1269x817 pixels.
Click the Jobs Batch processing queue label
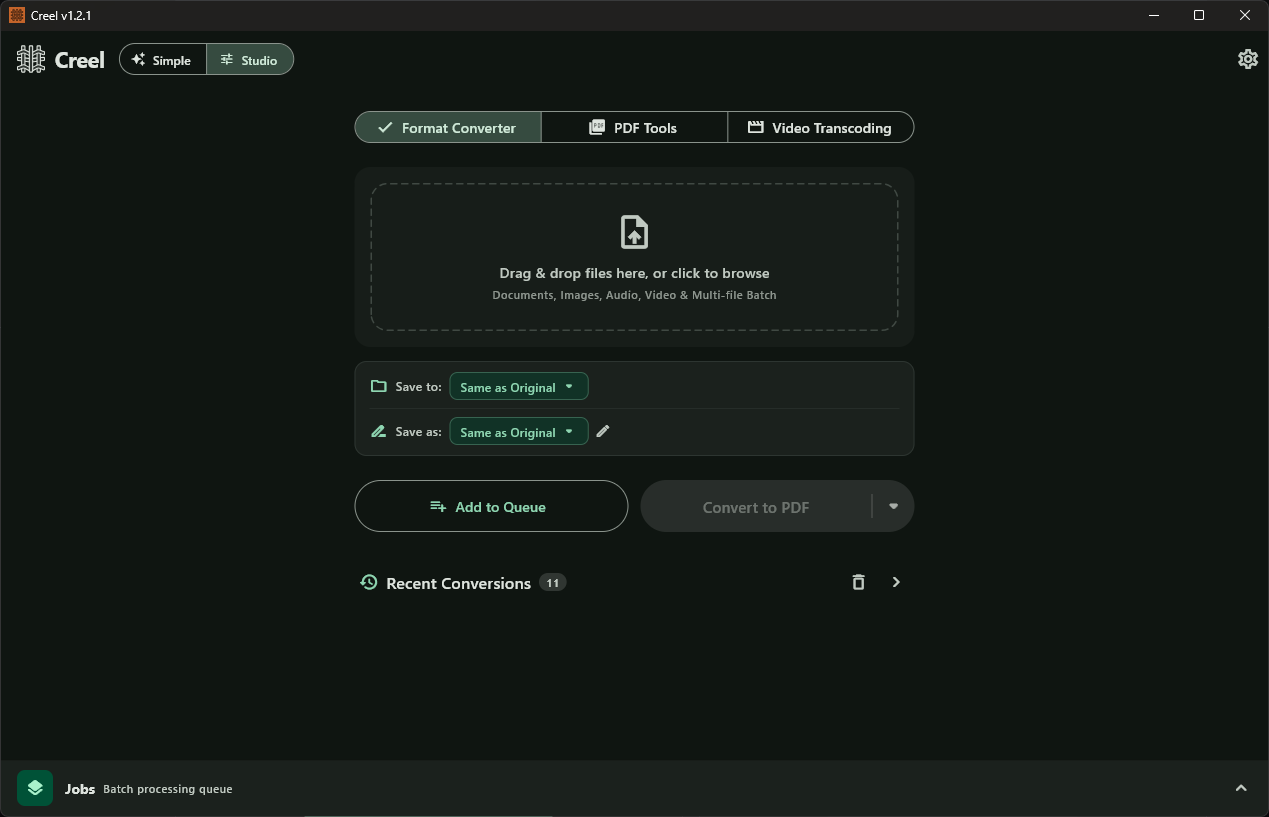click(149, 789)
